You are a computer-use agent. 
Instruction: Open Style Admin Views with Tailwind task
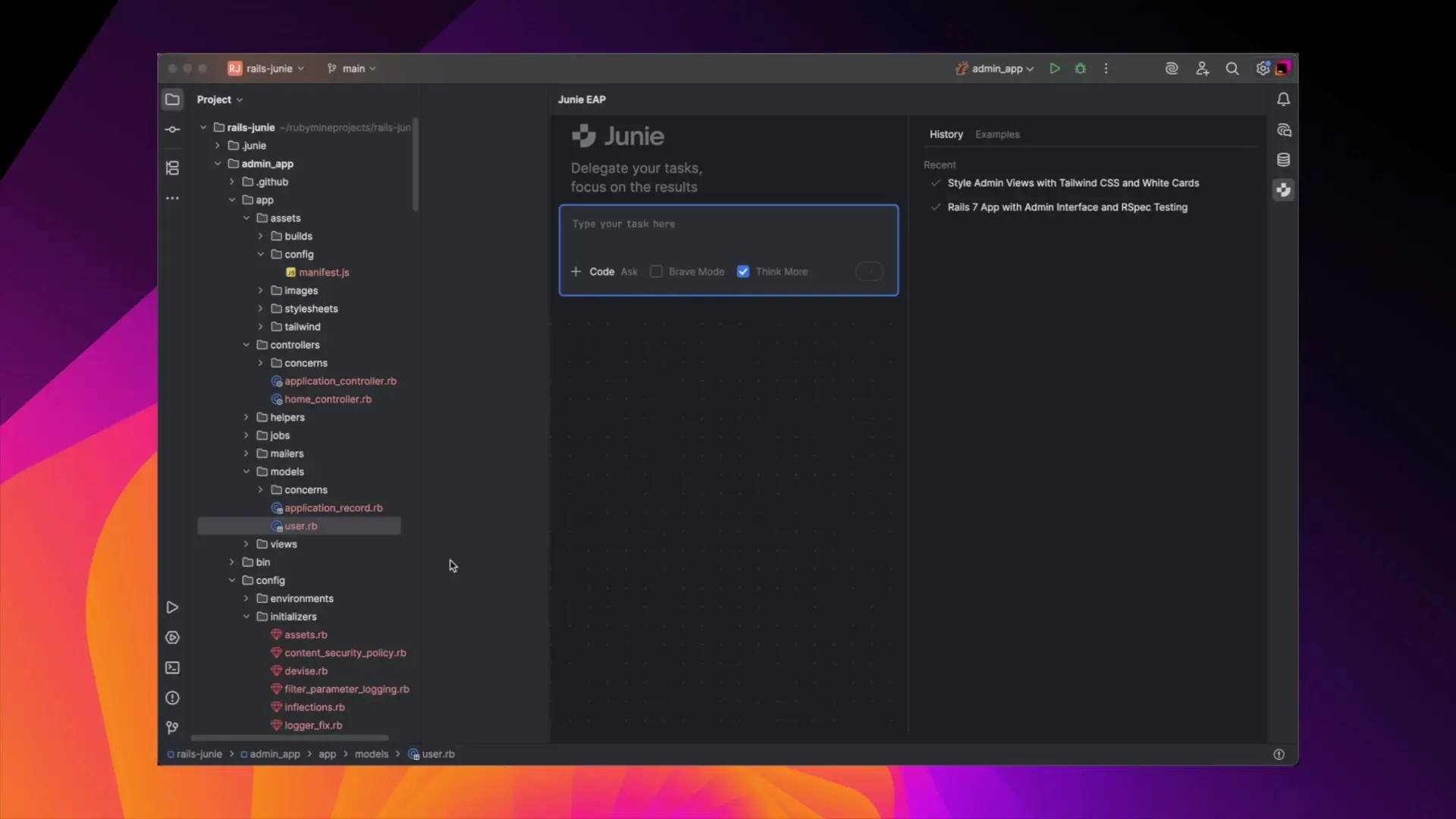pos(1073,183)
